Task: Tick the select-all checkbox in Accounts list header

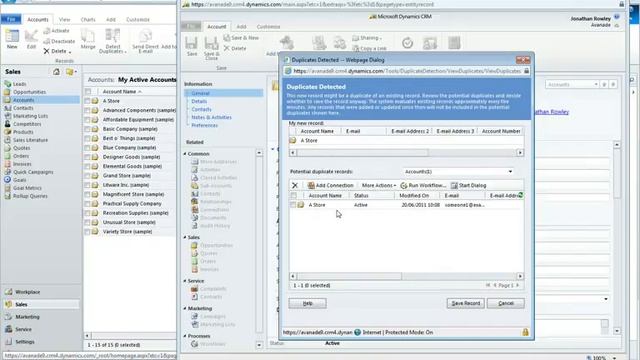Action: [x=88, y=91]
